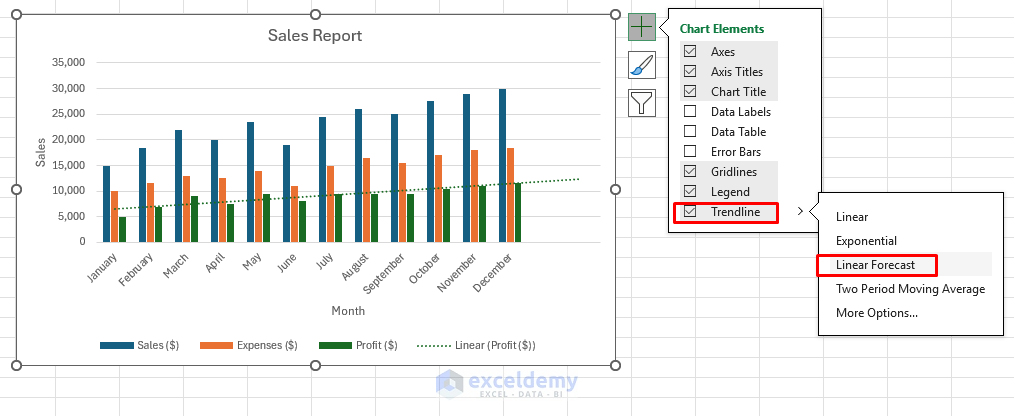1014x416 pixels.
Task: Click the Chart Elements heading
Action: coord(722,28)
